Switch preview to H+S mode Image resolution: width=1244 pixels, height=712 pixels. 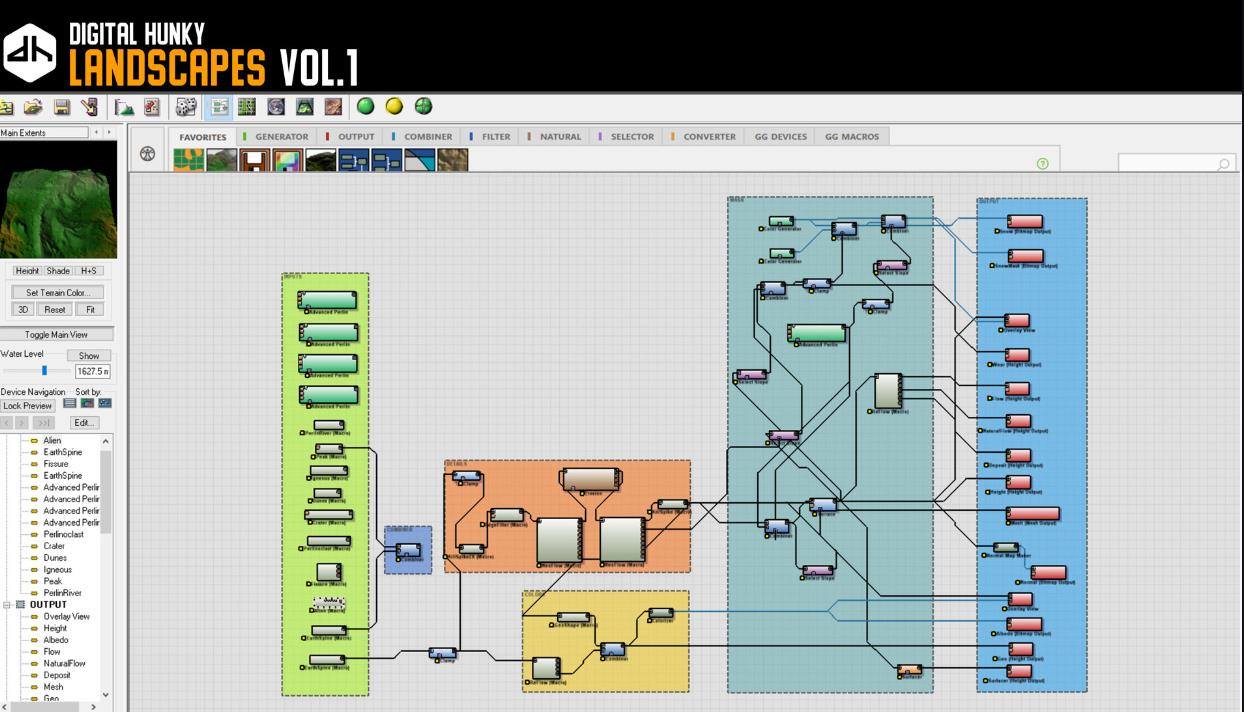click(x=89, y=271)
